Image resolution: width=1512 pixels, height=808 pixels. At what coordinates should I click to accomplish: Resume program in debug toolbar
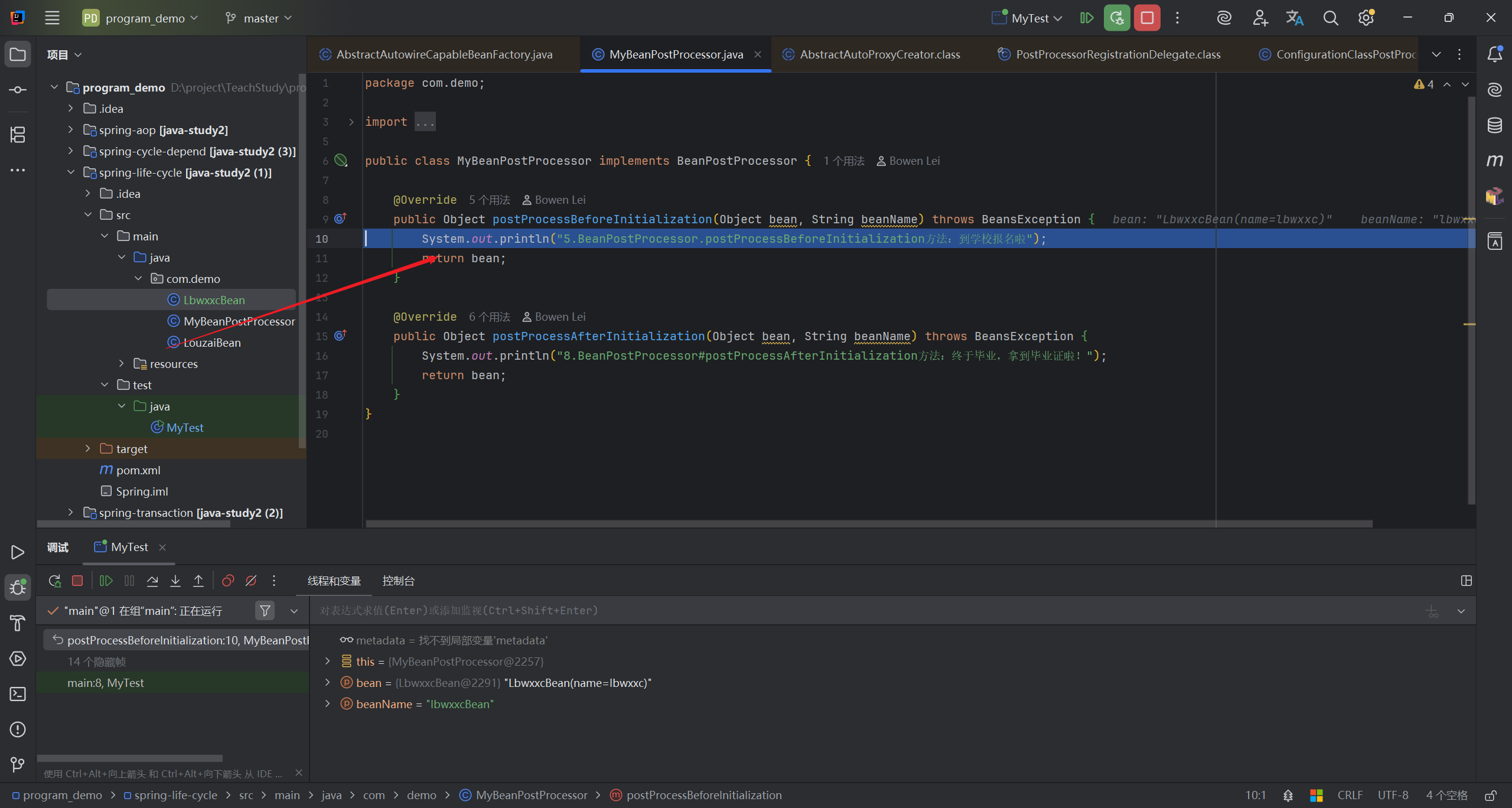point(106,581)
